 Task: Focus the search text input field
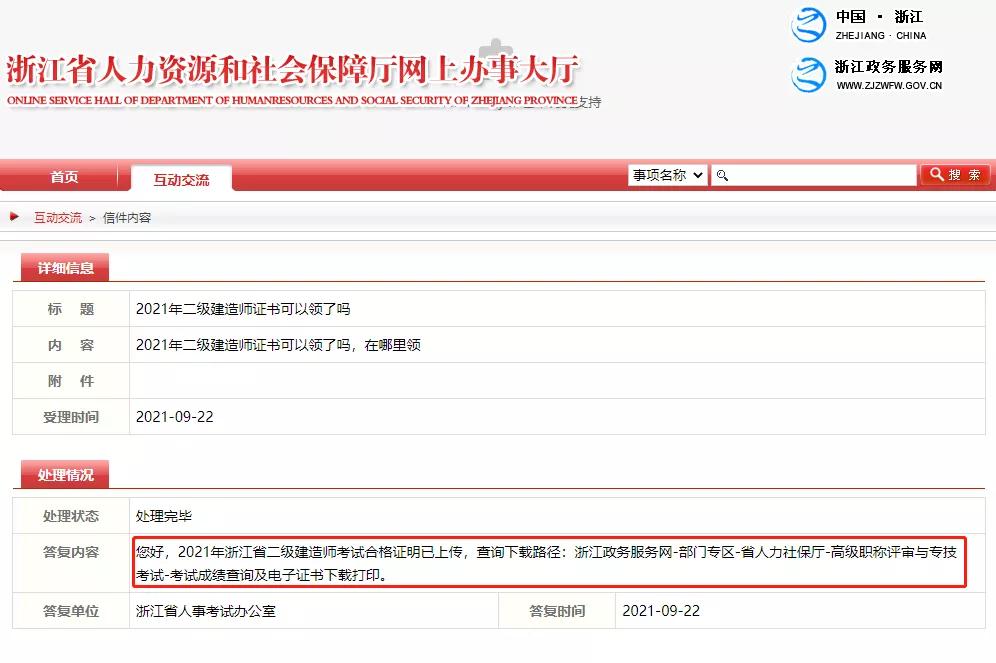point(820,176)
